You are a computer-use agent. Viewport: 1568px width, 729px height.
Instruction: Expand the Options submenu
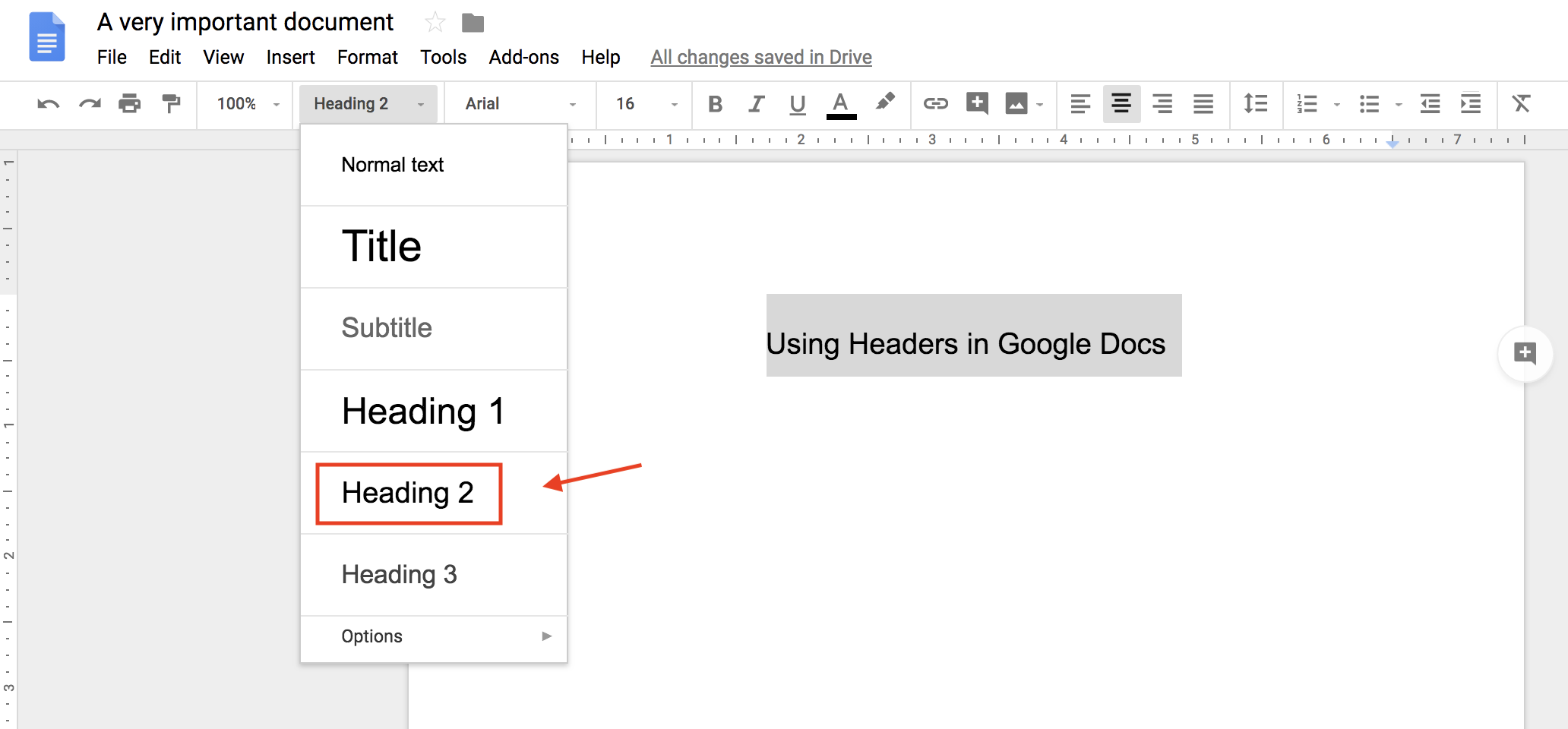tap(434, 636)
